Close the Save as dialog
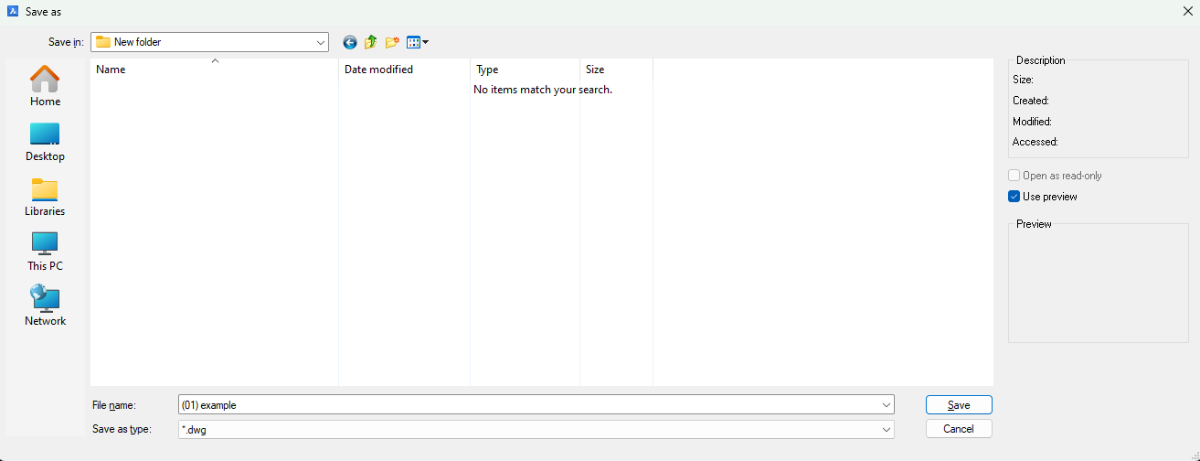Screen dimensions: 1200x461 point(1186,11)
